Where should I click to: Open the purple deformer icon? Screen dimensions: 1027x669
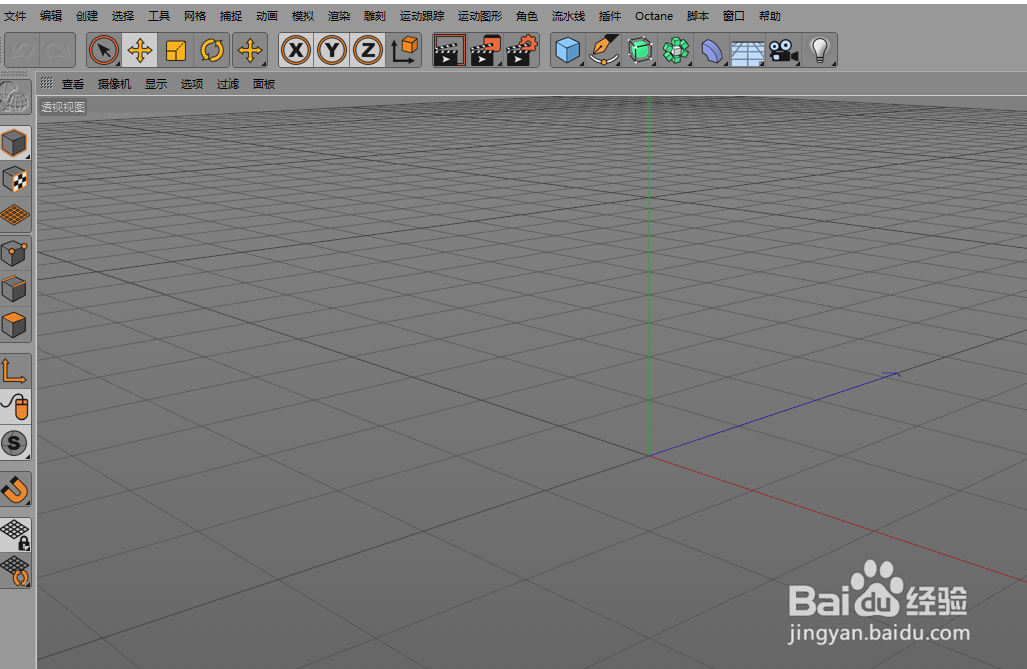[712, 50]
